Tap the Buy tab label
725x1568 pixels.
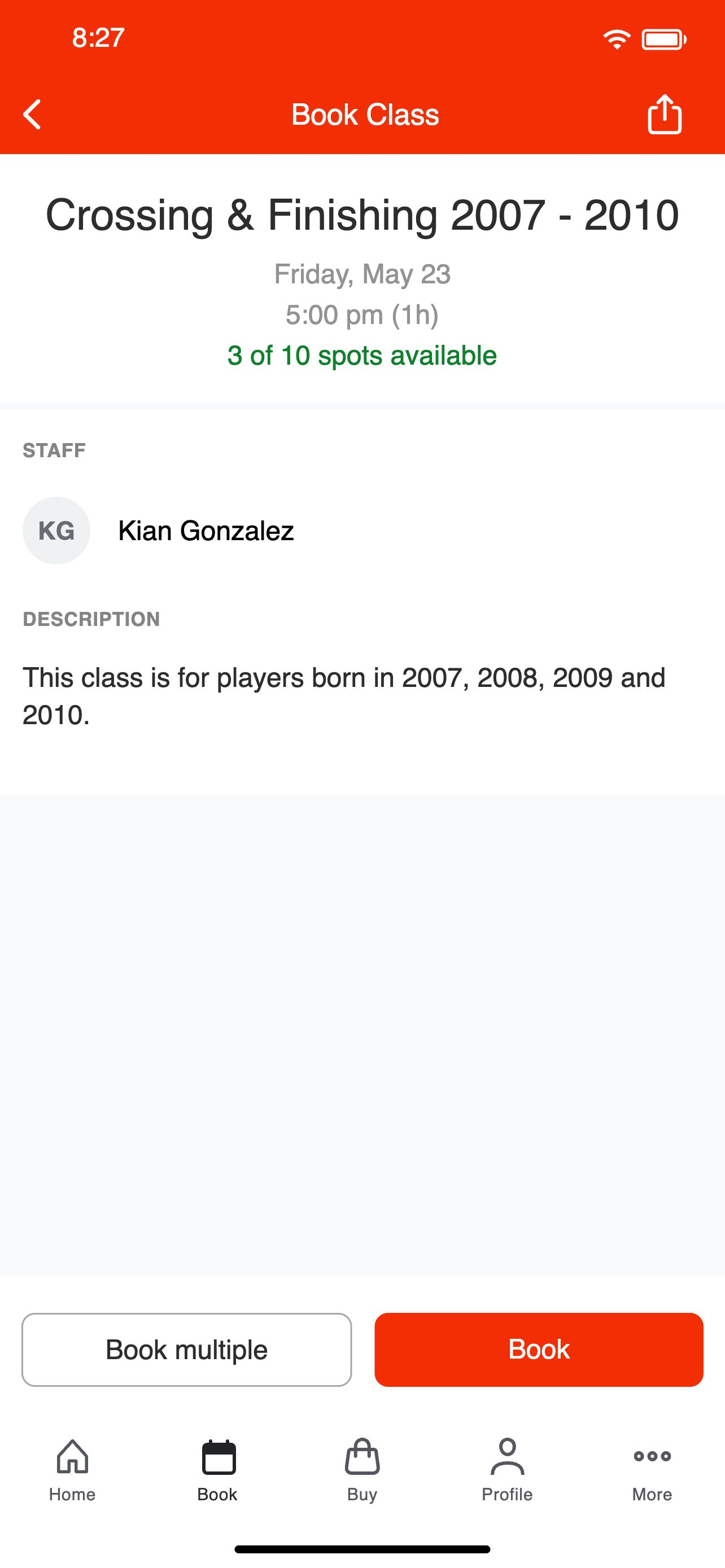pos(362,1495)
